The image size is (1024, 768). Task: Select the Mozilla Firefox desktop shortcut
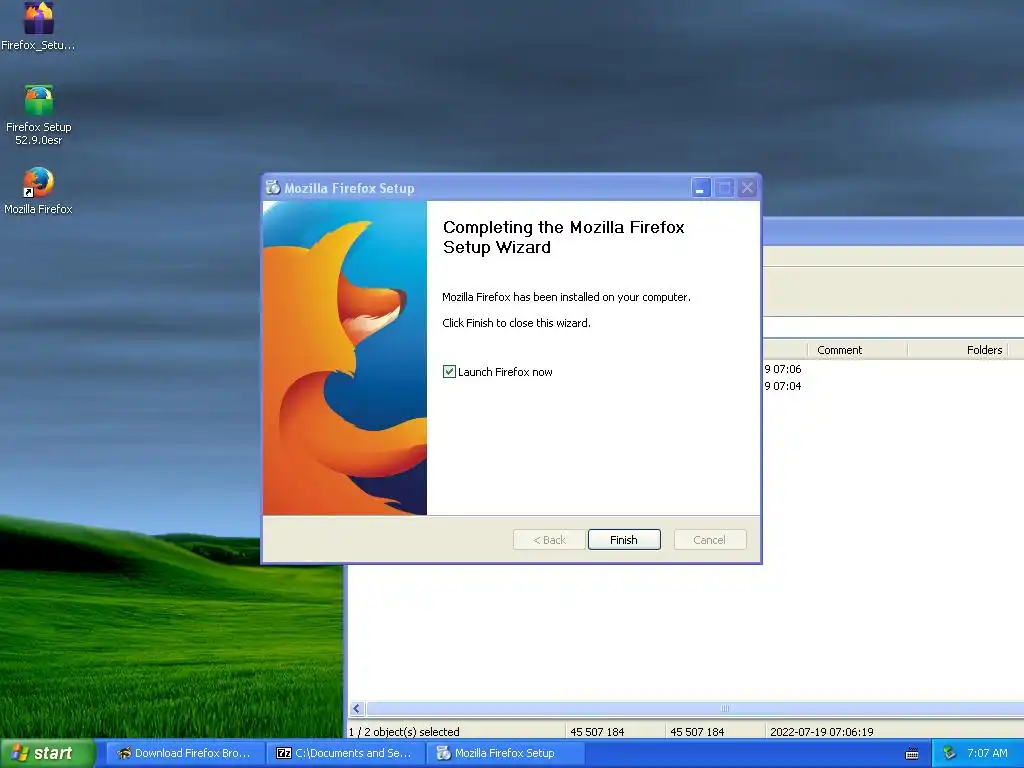point(39,191)
